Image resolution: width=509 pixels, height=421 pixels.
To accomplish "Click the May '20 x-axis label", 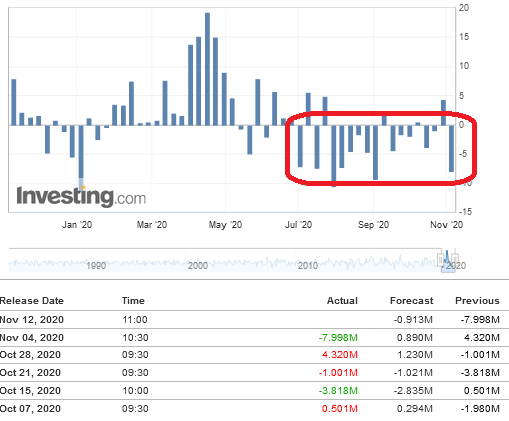I will [225, 225].
